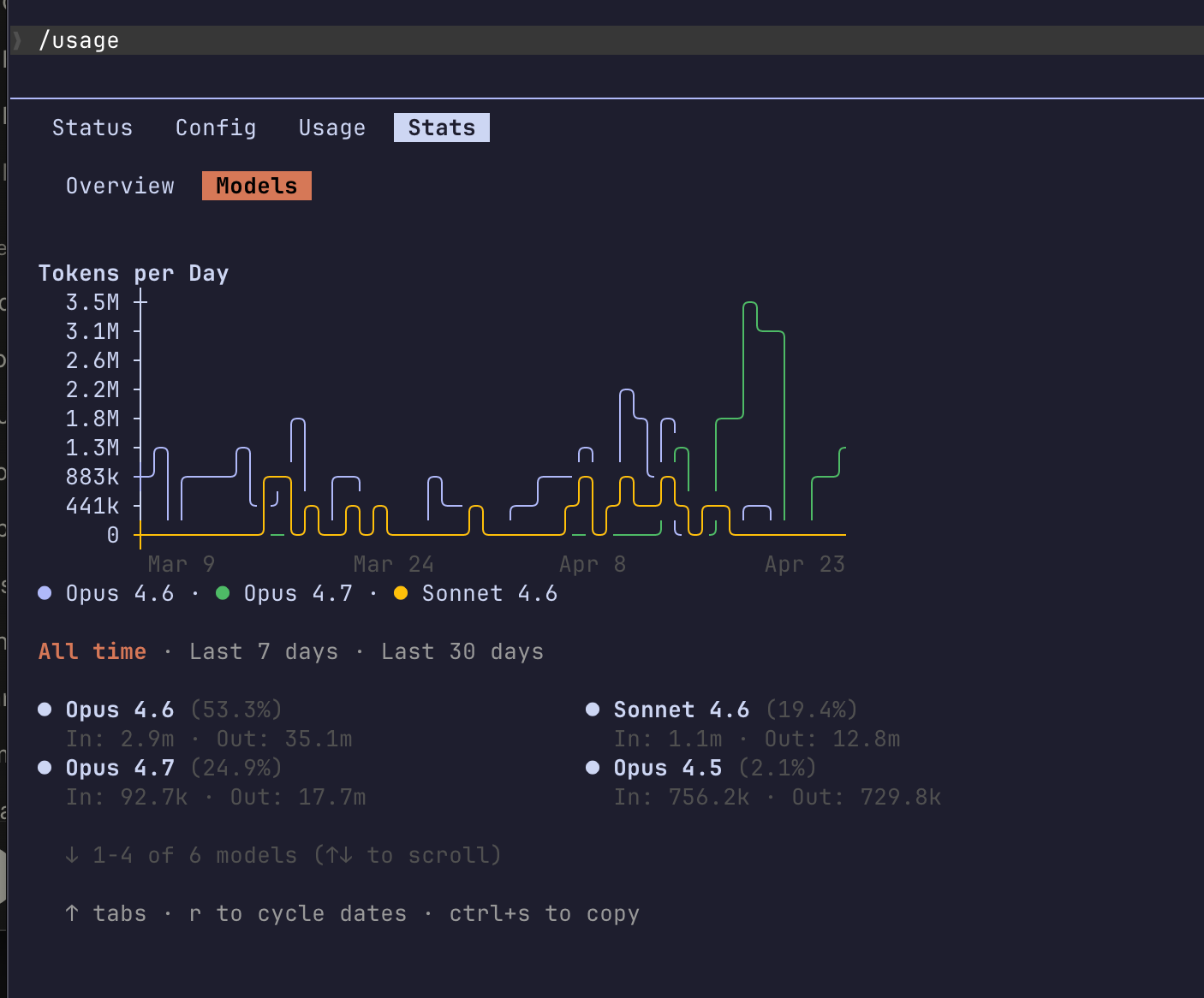
Task: Select the Models sub-tab
Action: click(x=257, y=186)
